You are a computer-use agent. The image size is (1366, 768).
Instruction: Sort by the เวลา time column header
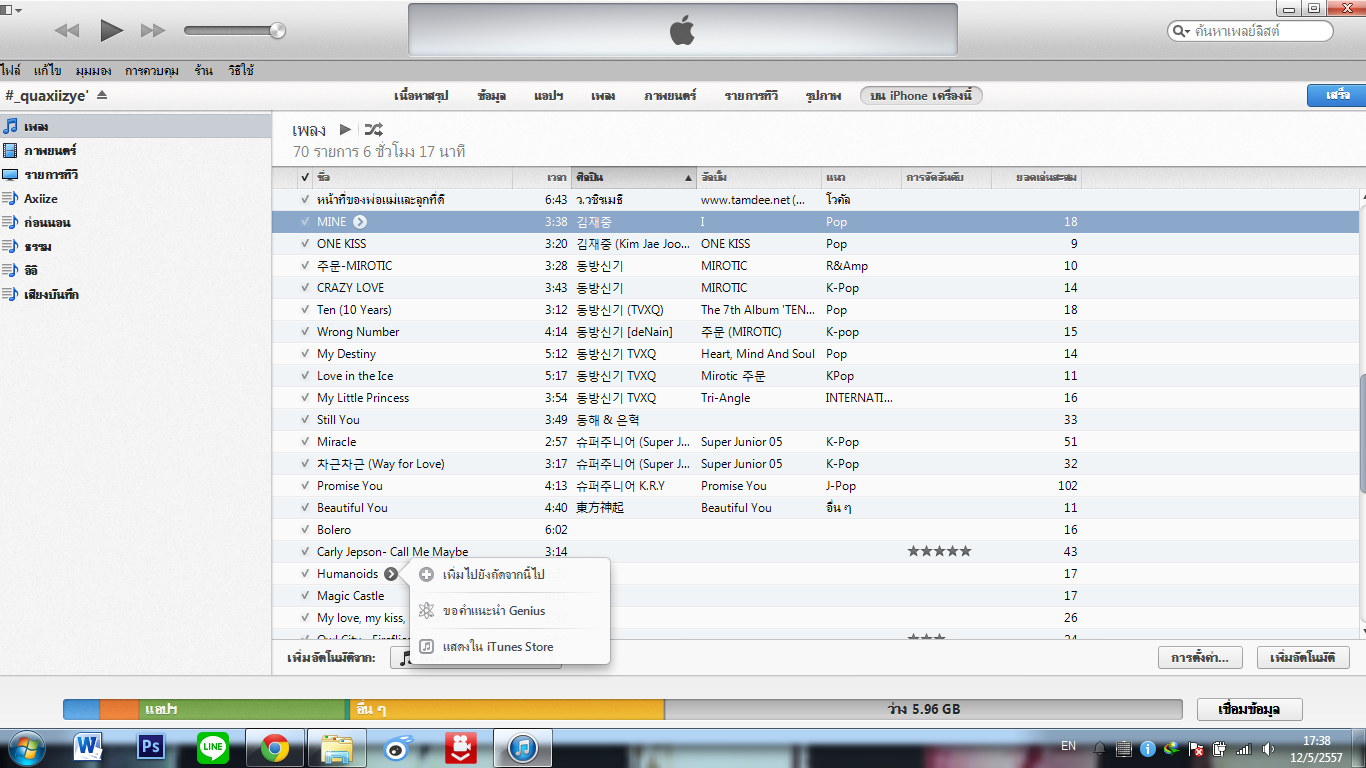[x=542, y=178]
